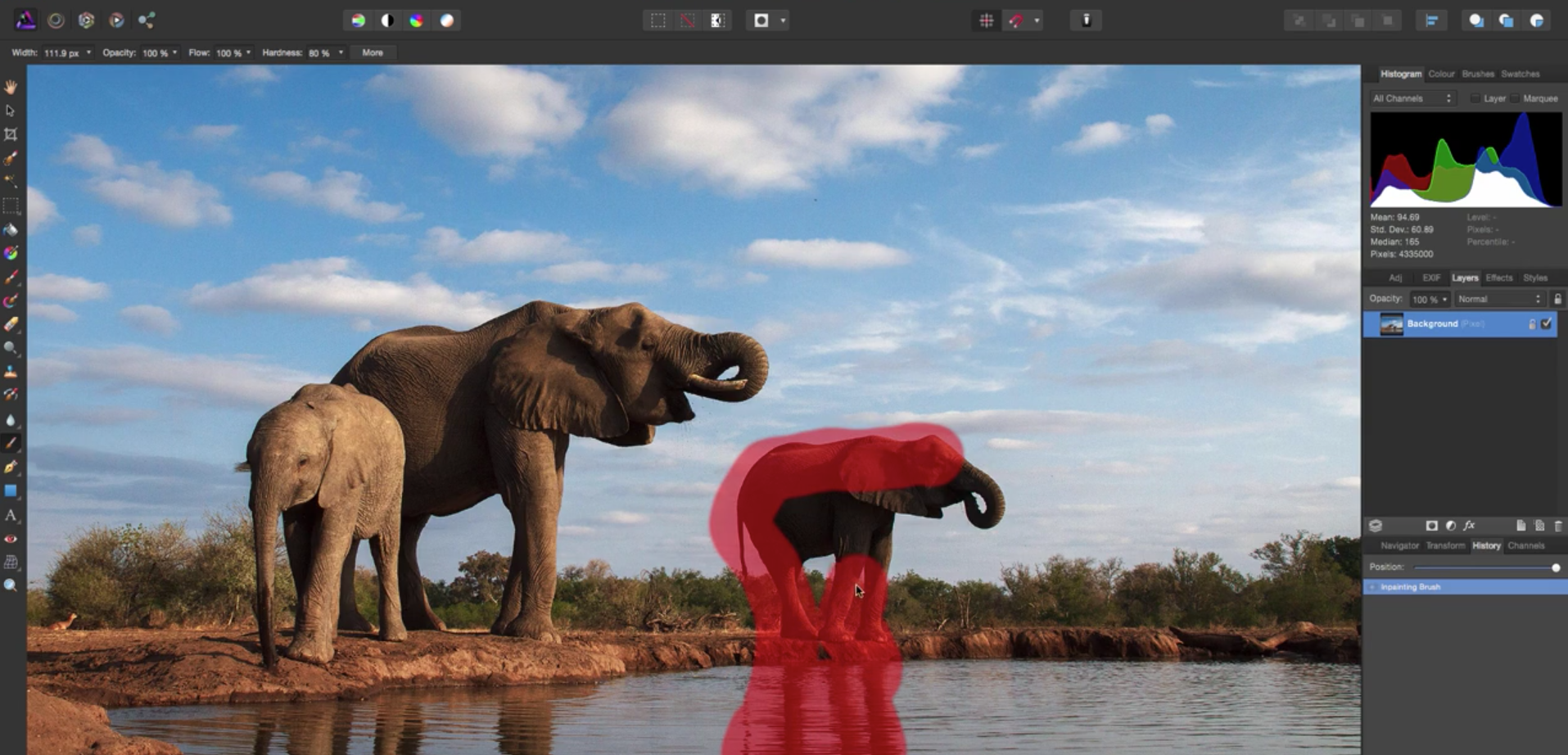Toggle Background layer visibility checkbox
1568x755 pixels.
pos(1546,324)
